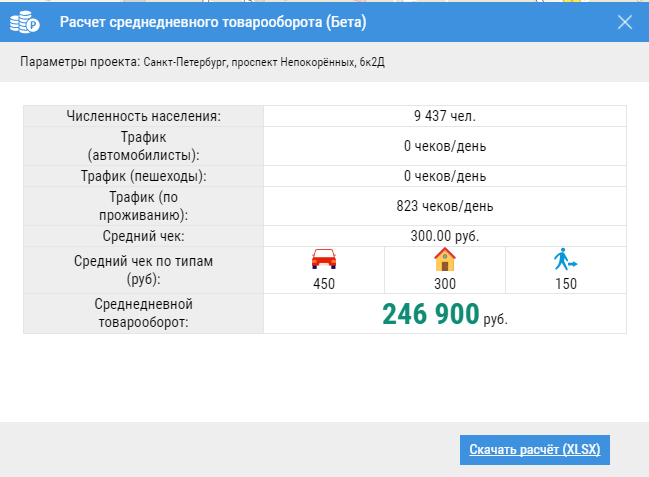Click the red car icon

(x=323, y=260)
